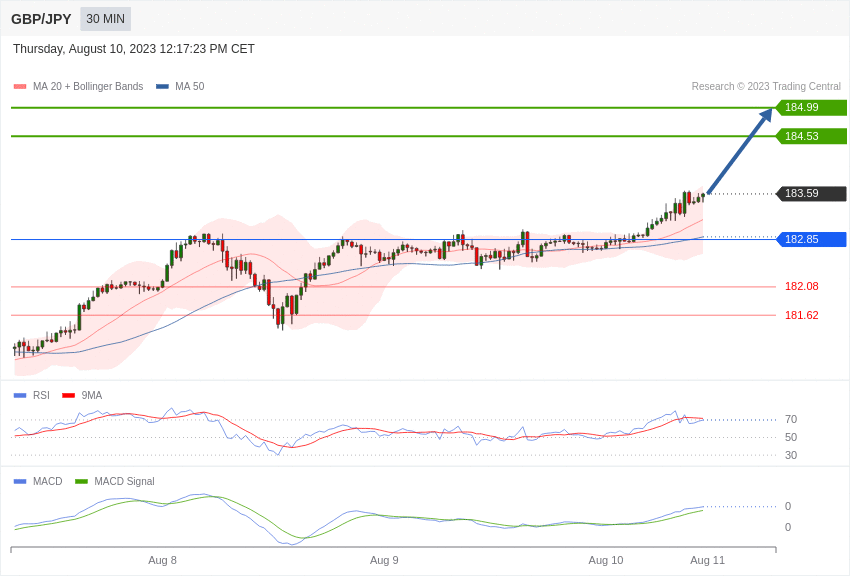
Task: Click the Research Trading Central copyright text
Action: [x=766, y=87]
